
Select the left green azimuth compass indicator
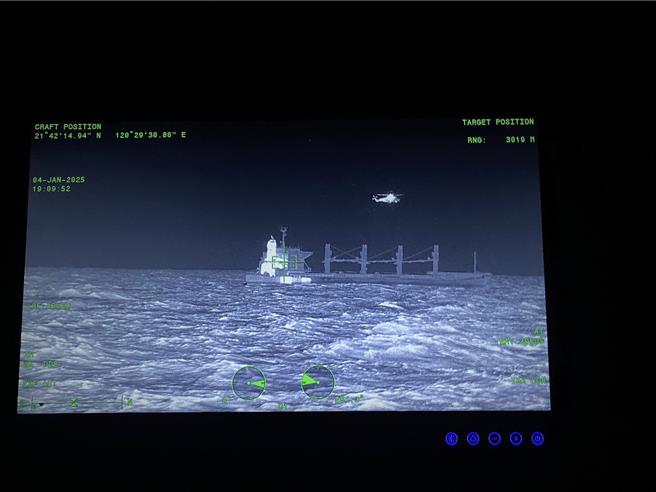coord(249,383)
